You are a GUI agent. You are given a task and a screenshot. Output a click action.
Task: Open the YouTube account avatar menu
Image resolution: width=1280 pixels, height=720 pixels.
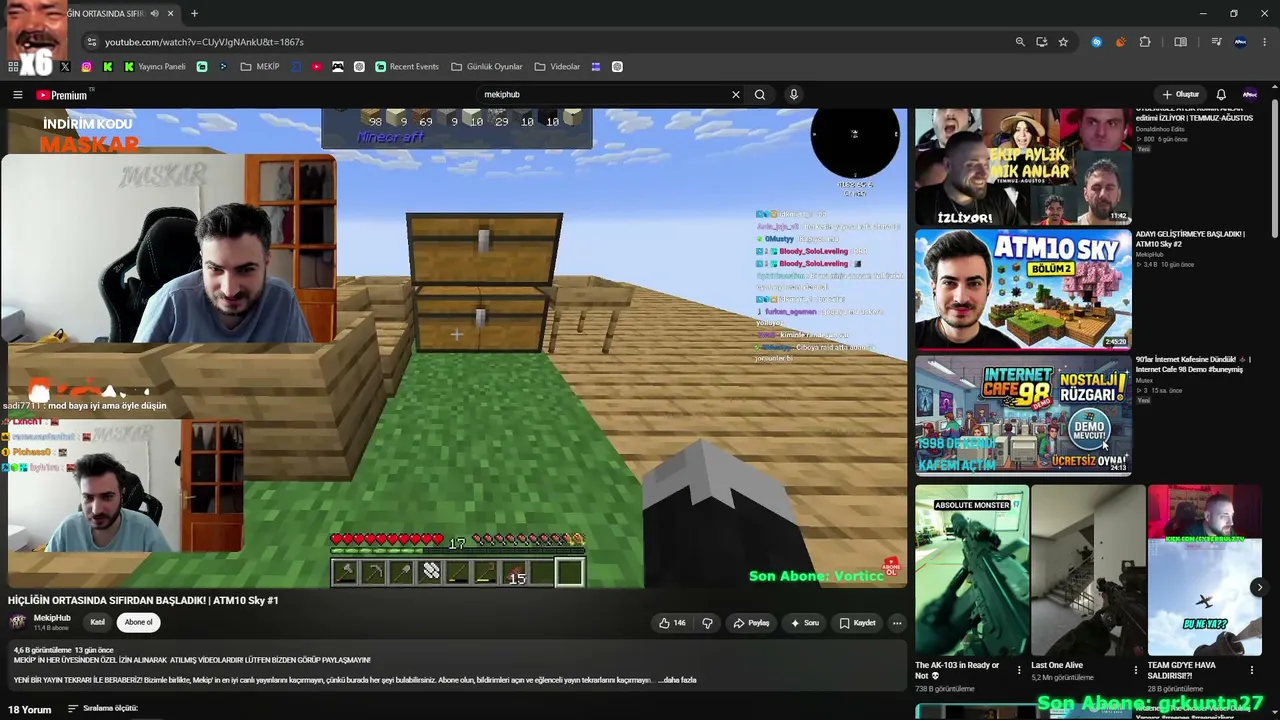[x=1250, y=95]
